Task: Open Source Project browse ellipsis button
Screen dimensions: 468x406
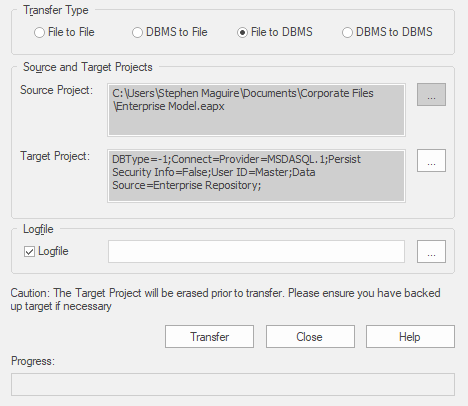Action: tap(431, 95)
